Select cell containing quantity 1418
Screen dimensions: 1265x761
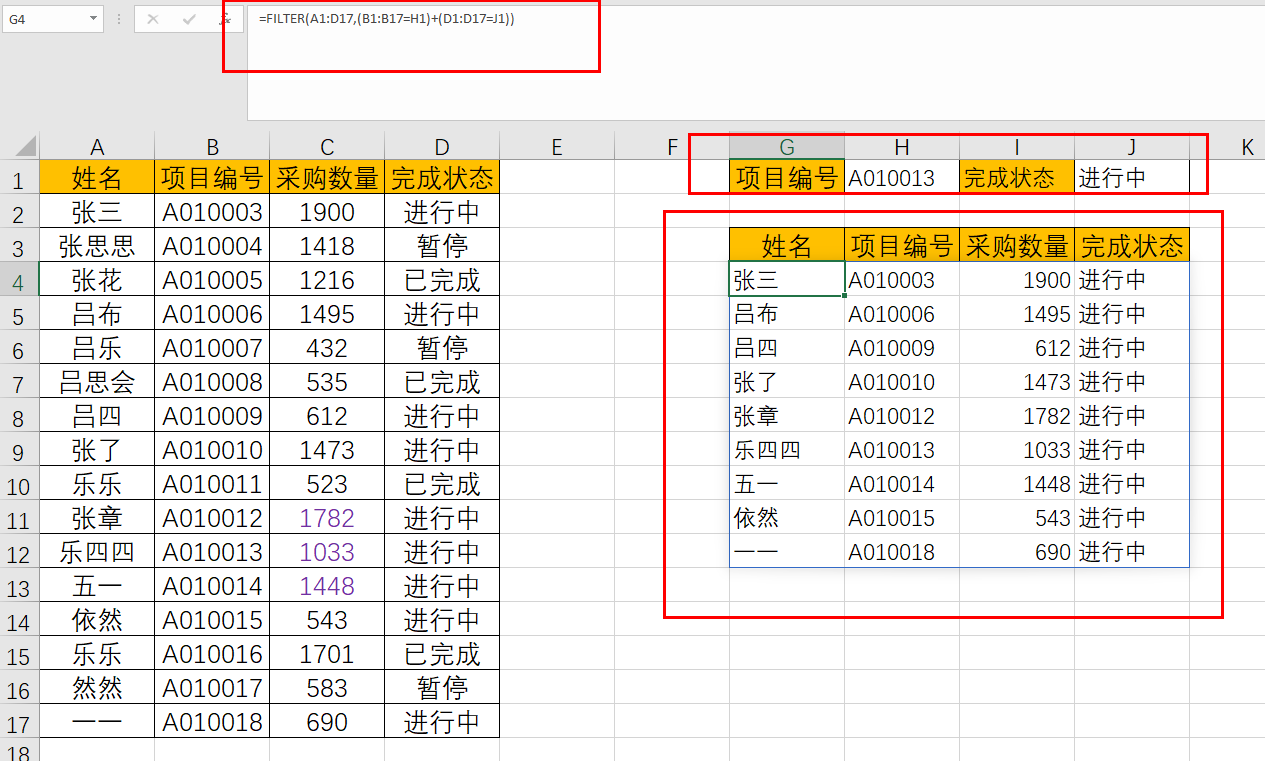point(327,246)
